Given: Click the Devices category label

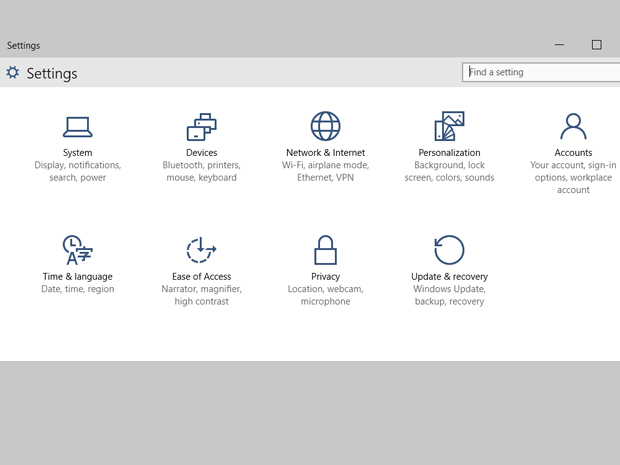Looking at the screenshot, I should [x=202, y=153].
